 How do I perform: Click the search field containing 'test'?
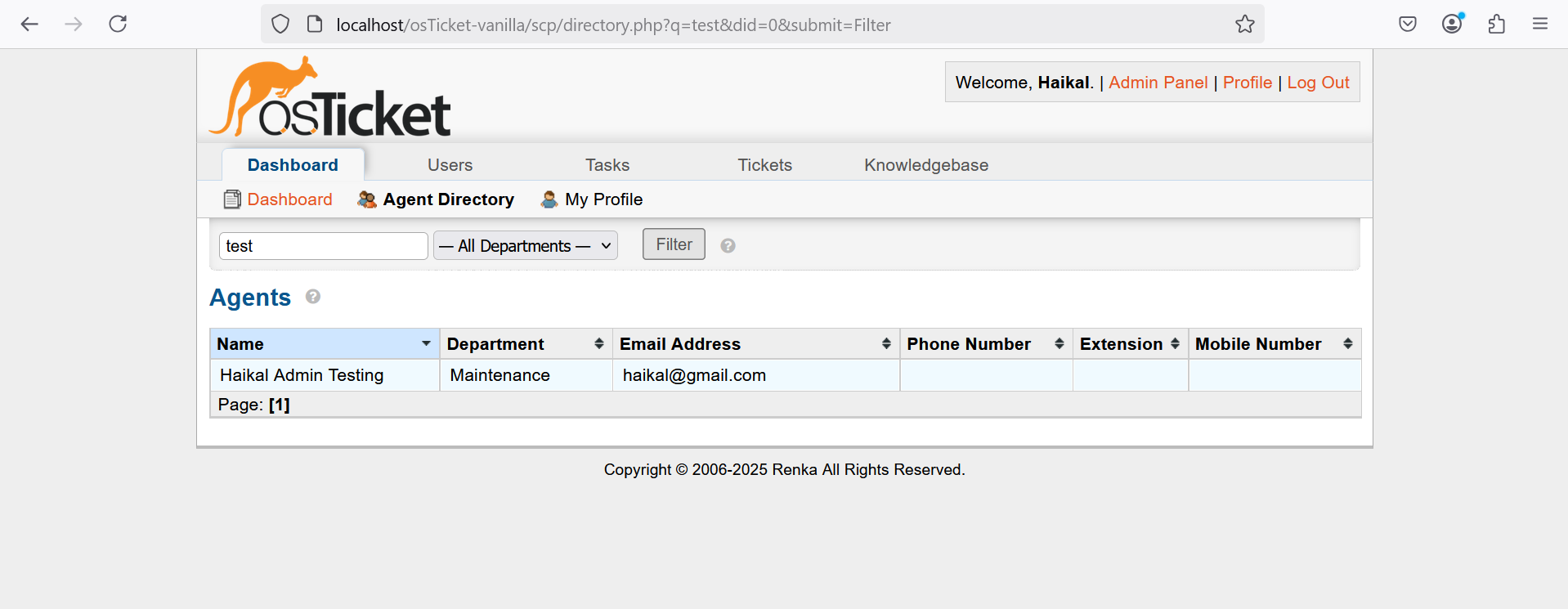point(323,246)
